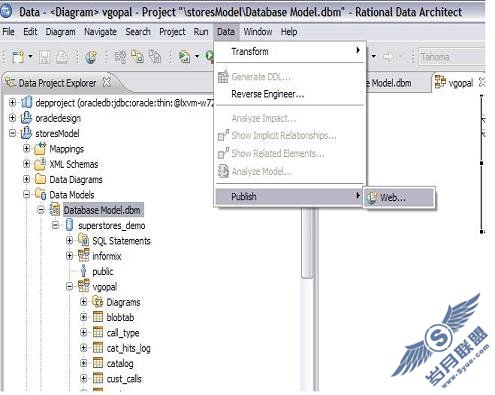495x395 pixels.
Task: Switch to the Model.dbm editor tab
Action: (389, 83)
